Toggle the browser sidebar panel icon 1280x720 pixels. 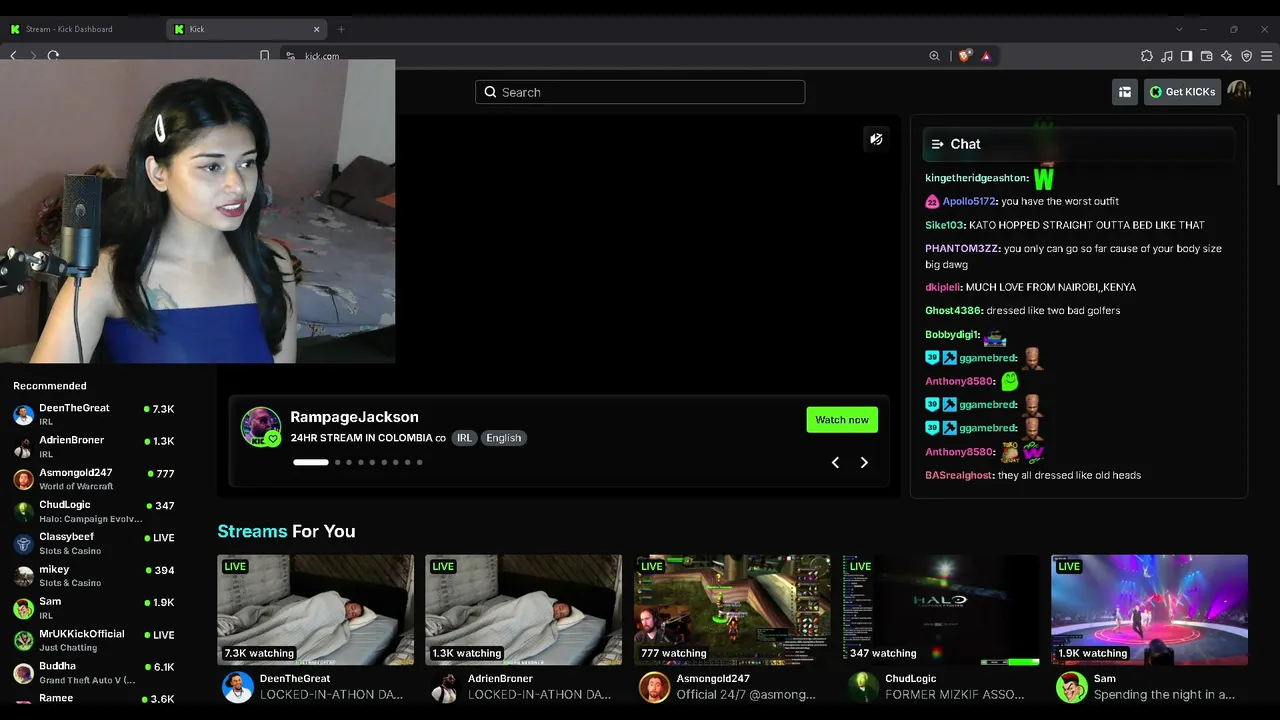(1186, 56)
